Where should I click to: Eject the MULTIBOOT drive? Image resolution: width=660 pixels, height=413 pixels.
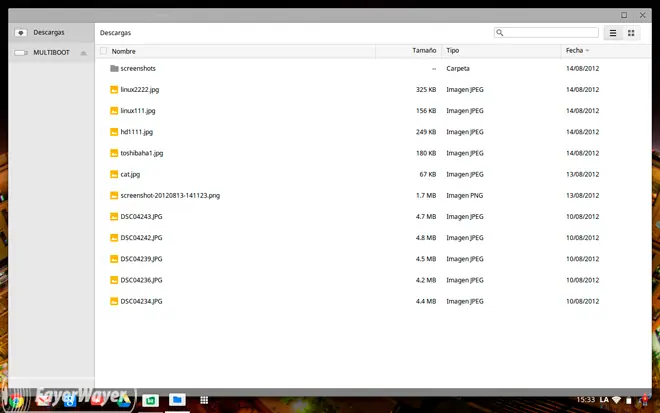coord(83,53)
